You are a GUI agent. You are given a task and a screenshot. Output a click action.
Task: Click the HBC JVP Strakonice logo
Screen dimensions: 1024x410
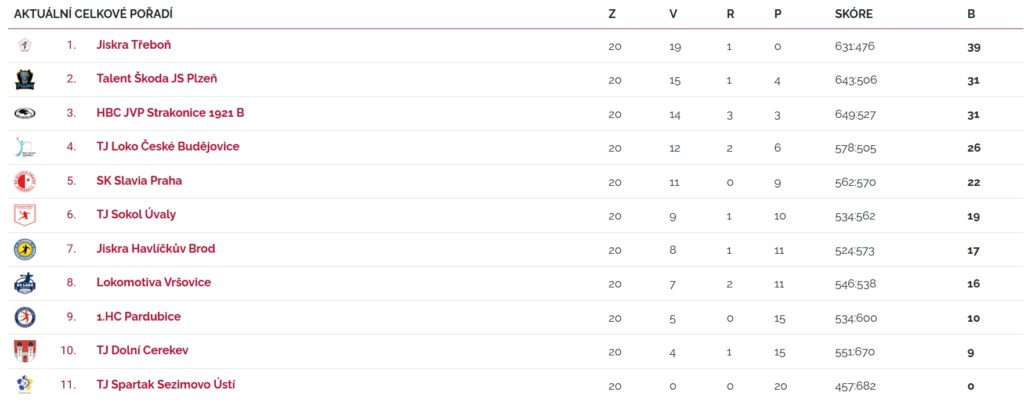25,113
